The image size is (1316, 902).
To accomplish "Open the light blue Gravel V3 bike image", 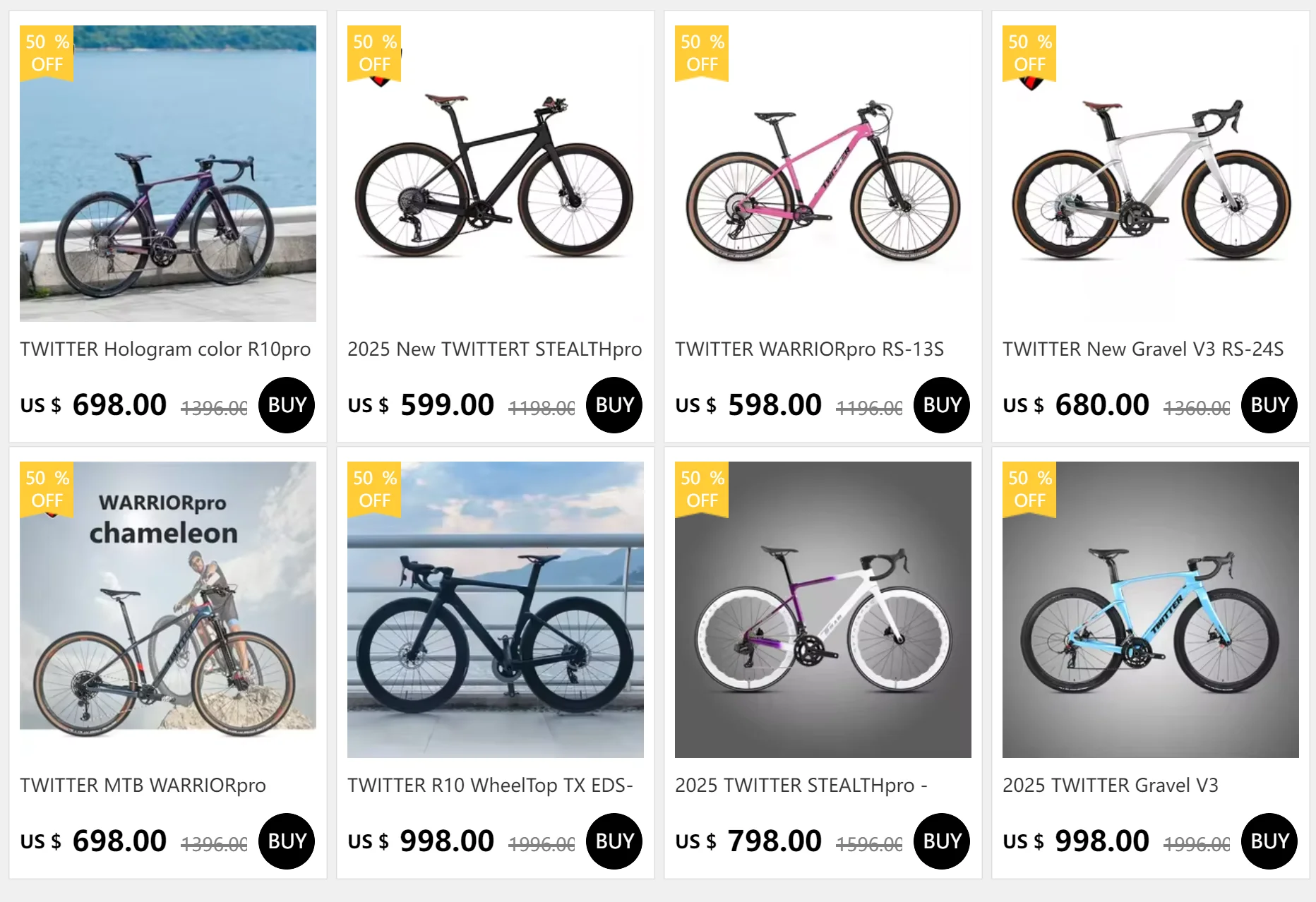I will coord(1151,610).
